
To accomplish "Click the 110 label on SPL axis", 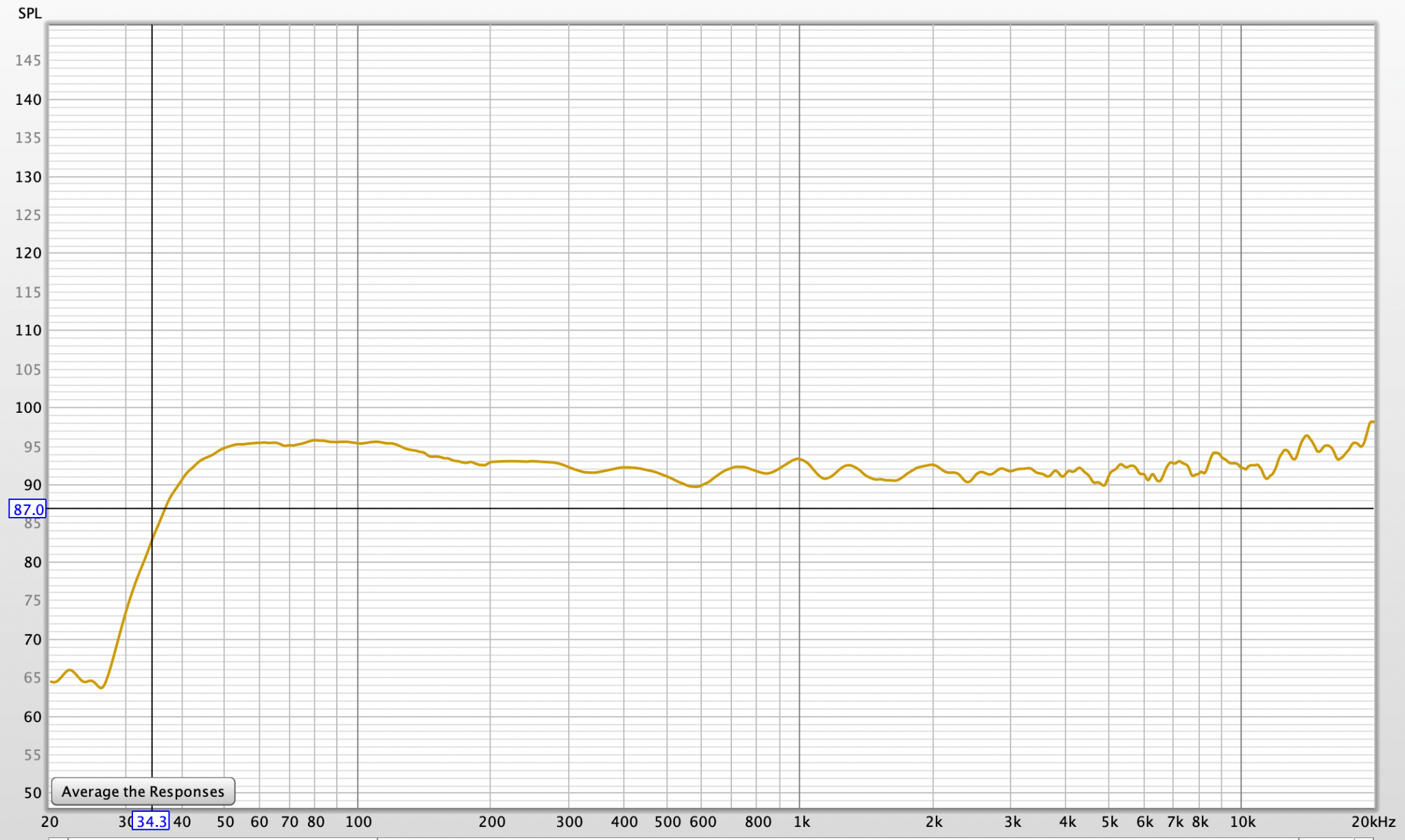I will pyautogui.click(x=28, y=331).
